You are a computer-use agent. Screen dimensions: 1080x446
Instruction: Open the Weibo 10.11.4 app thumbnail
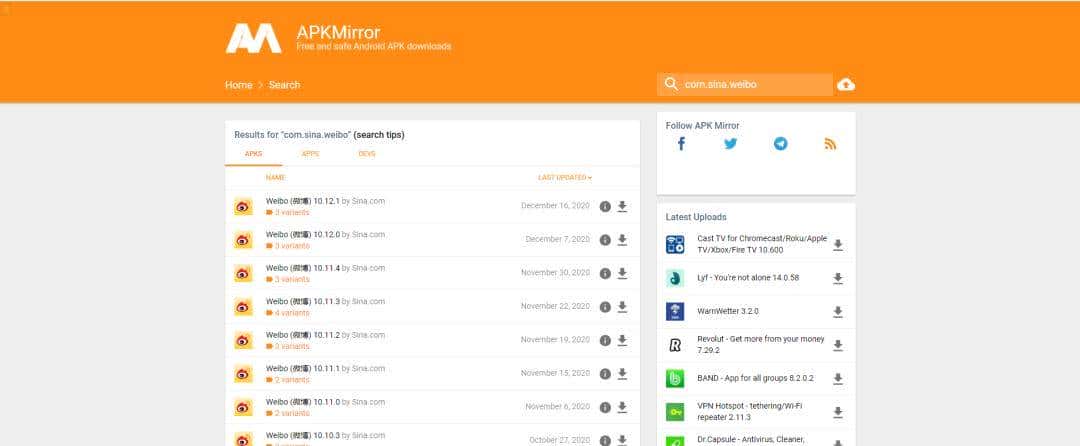(x=243, y=273)
